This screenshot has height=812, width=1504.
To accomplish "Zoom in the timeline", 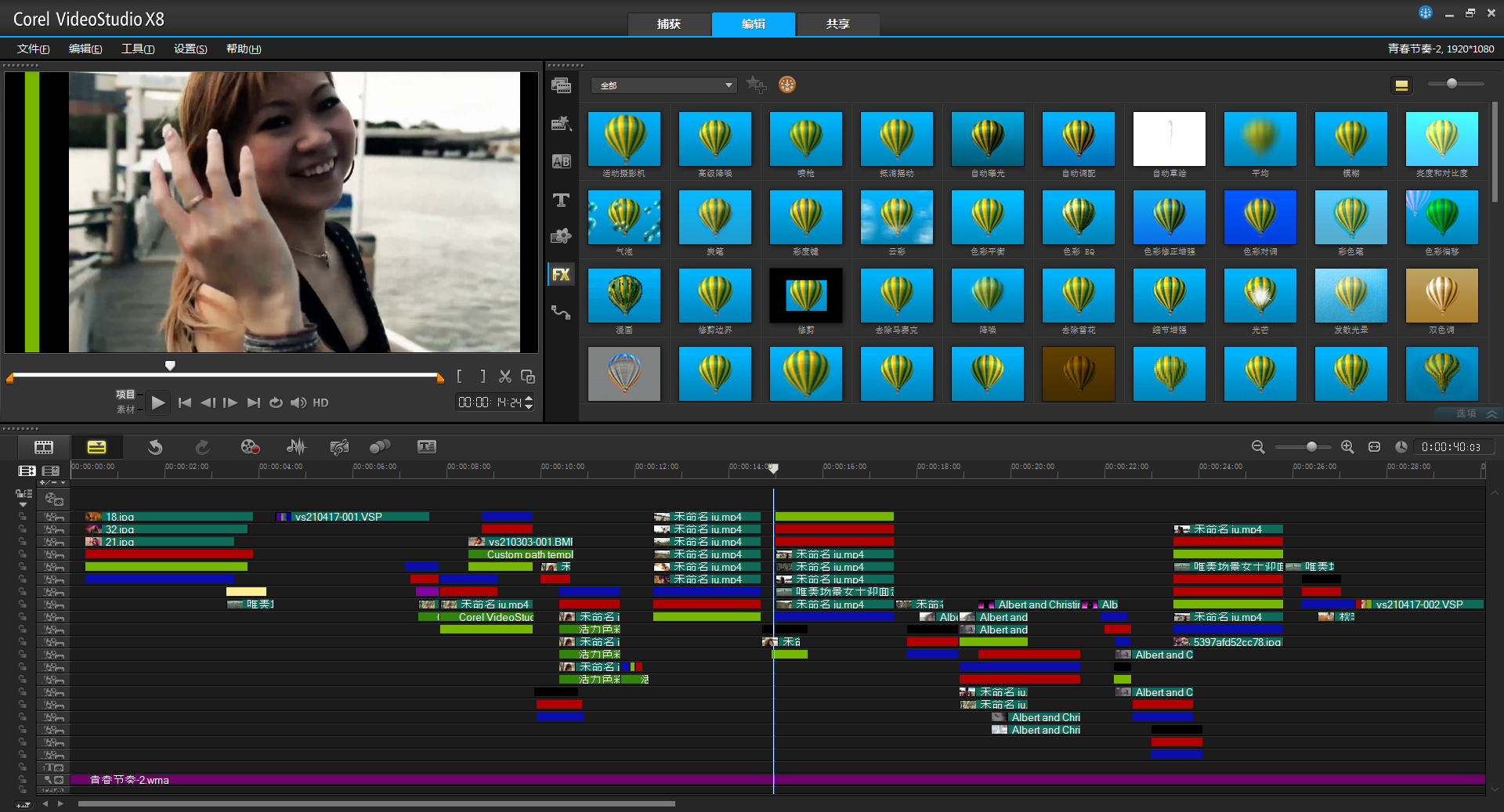I will (1347, 446).
